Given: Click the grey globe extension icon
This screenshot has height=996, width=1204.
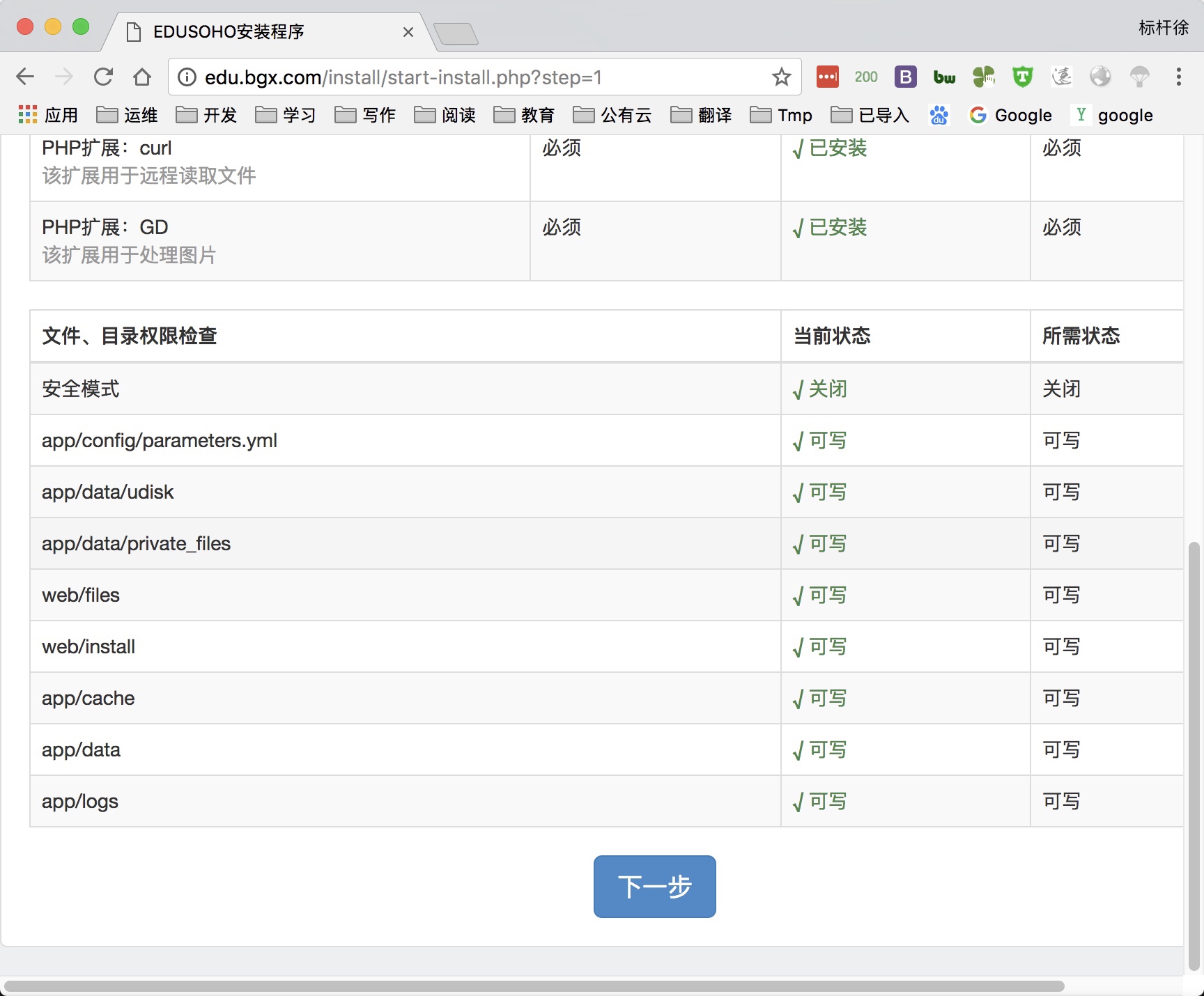Looking at the screenshot, I should [1101, 77].
